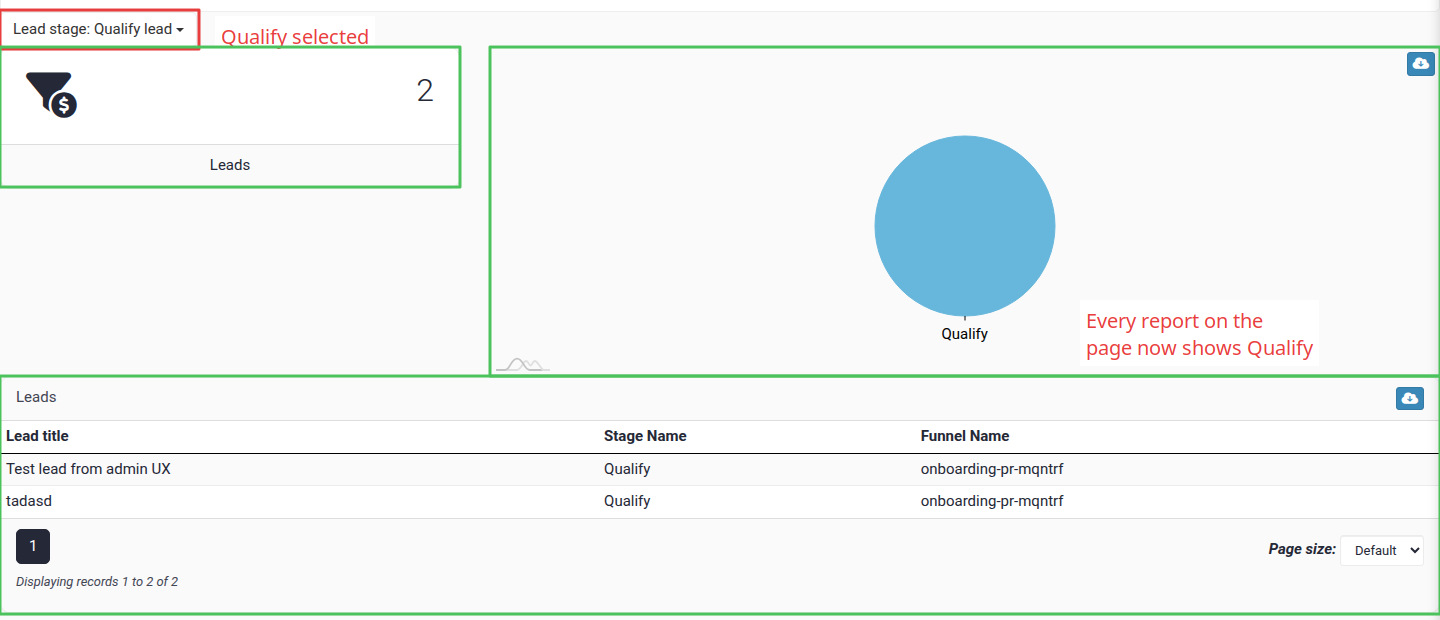
Task: Go to page 1 of results
Action: tap(33, 546)
